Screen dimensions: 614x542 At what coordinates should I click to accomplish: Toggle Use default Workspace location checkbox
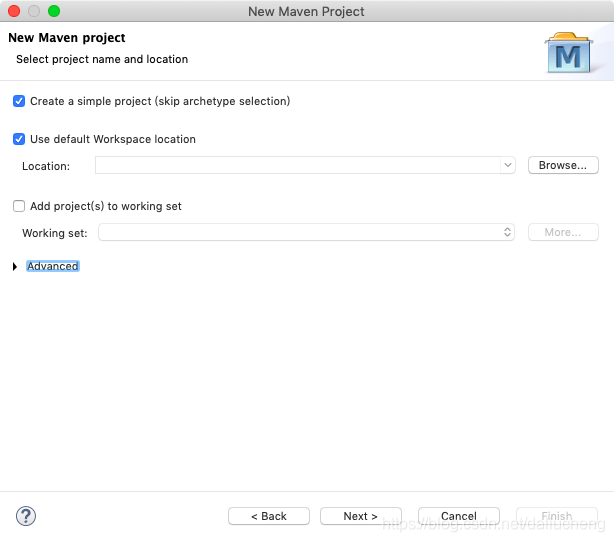pos(19,139)
